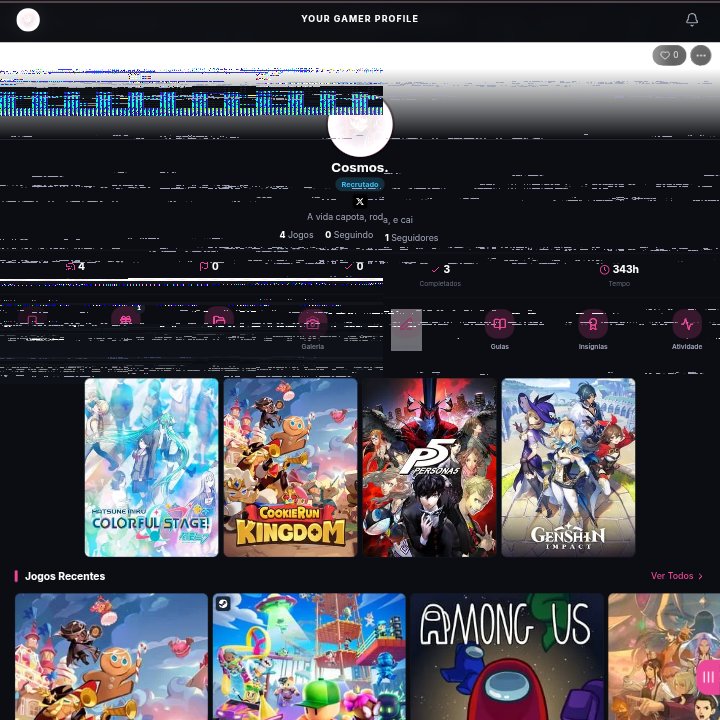View the 0 Seguindo list
This screenshot has width=720, height=720.
pos(349,235)
